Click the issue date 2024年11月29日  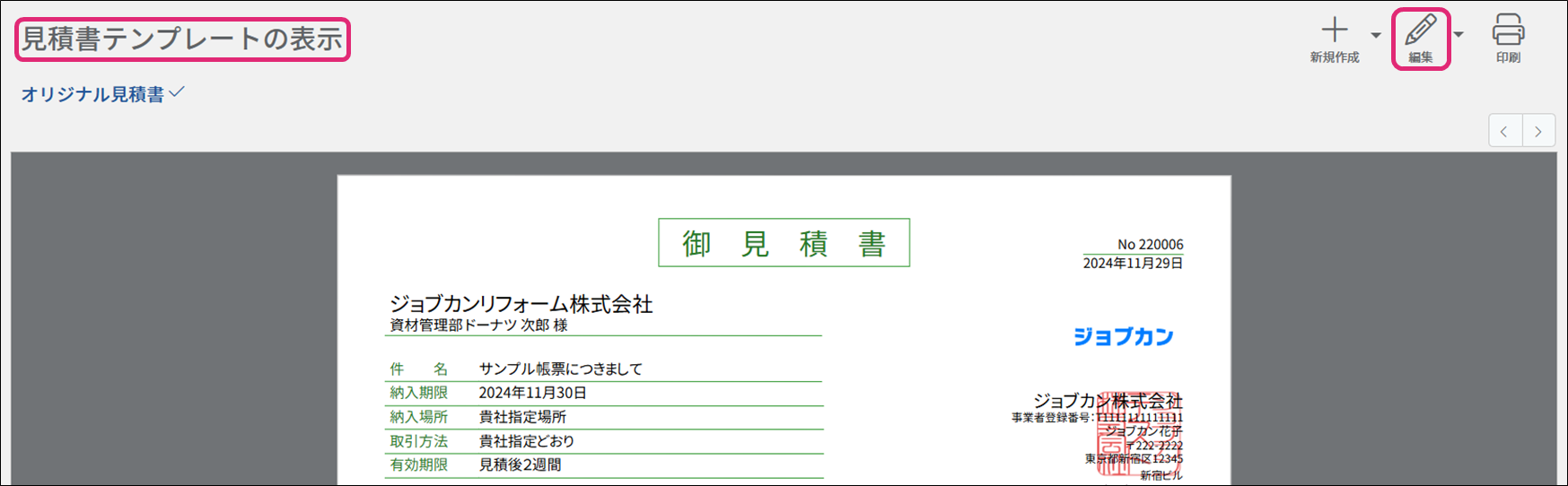[x=1132, y=263]
